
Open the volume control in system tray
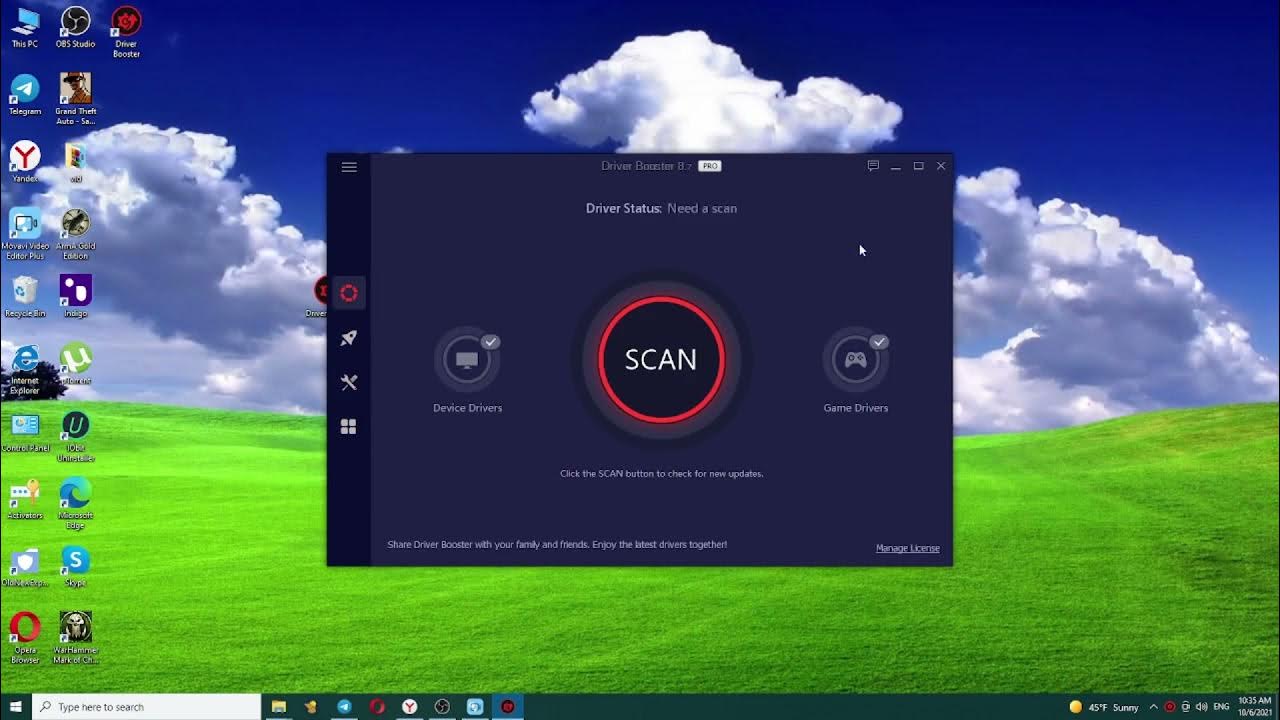point(1202,707)
